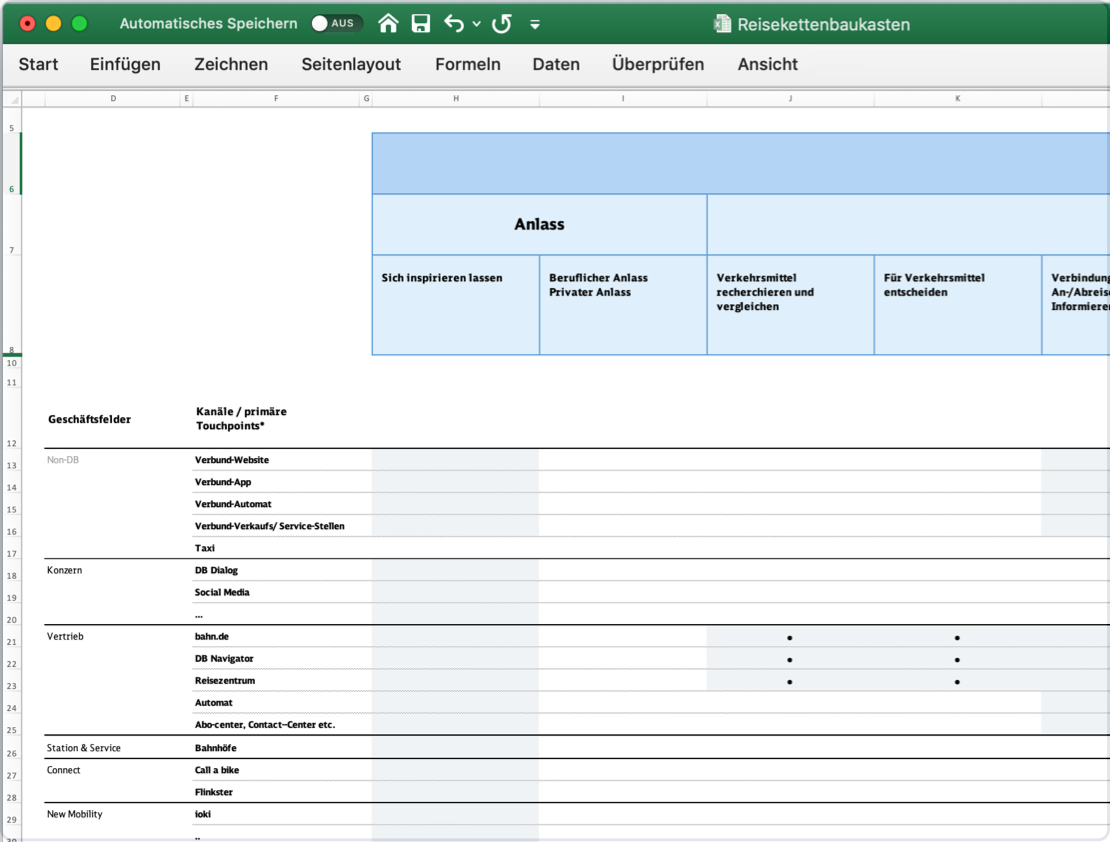This screenshot has width=1110, height=842.
Task: Click the select-all corner of the sheet
Action: (12, 99)
